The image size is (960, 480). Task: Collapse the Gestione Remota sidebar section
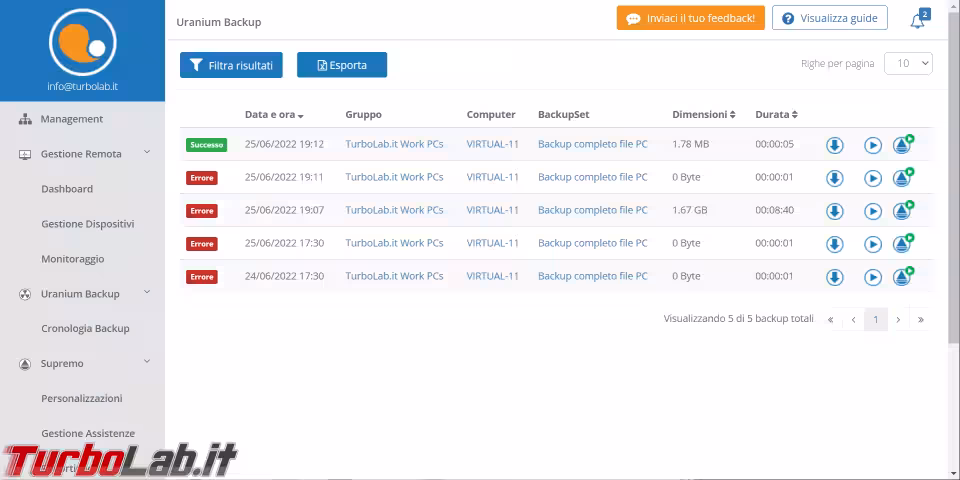(x=146, y=153)
